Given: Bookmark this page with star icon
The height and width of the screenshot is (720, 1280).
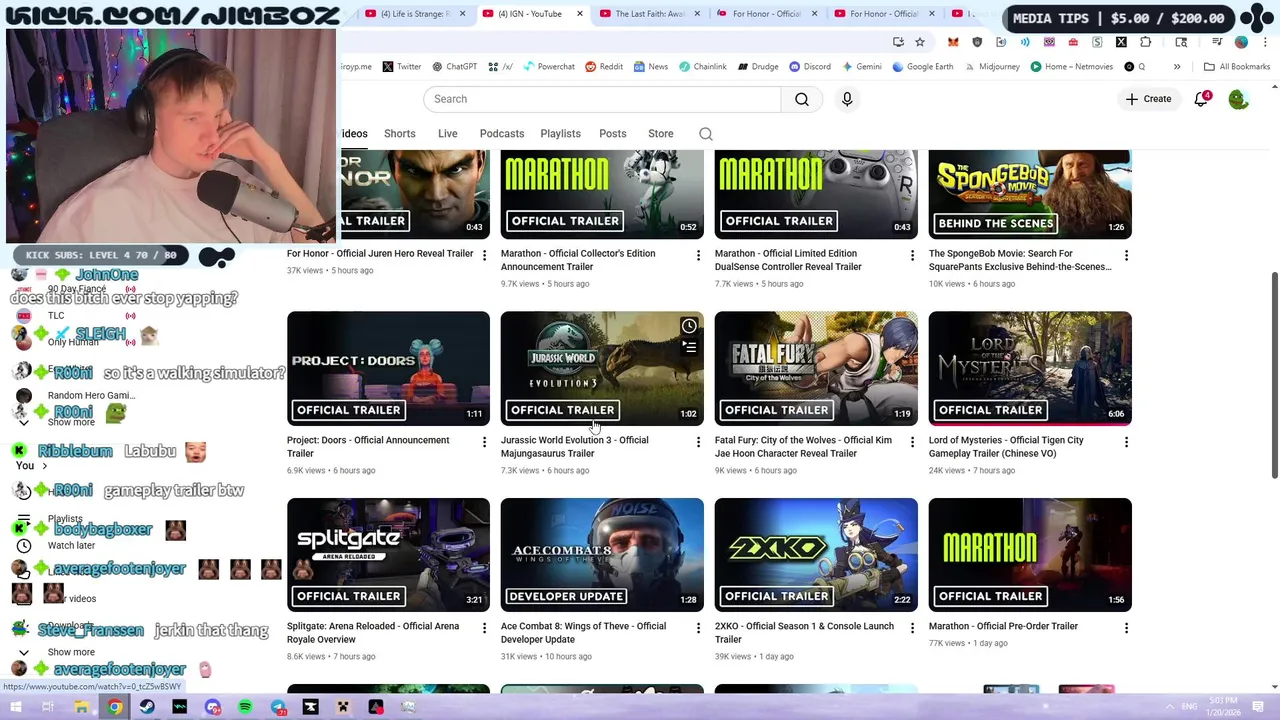Looking at the screenshot, I should tap(920, 42).
